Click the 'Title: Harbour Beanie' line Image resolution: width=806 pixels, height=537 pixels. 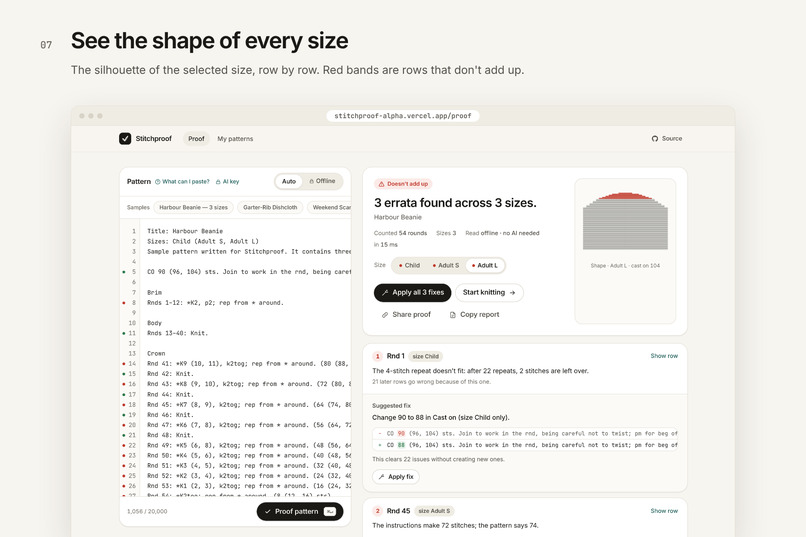(x=185, y=231)
